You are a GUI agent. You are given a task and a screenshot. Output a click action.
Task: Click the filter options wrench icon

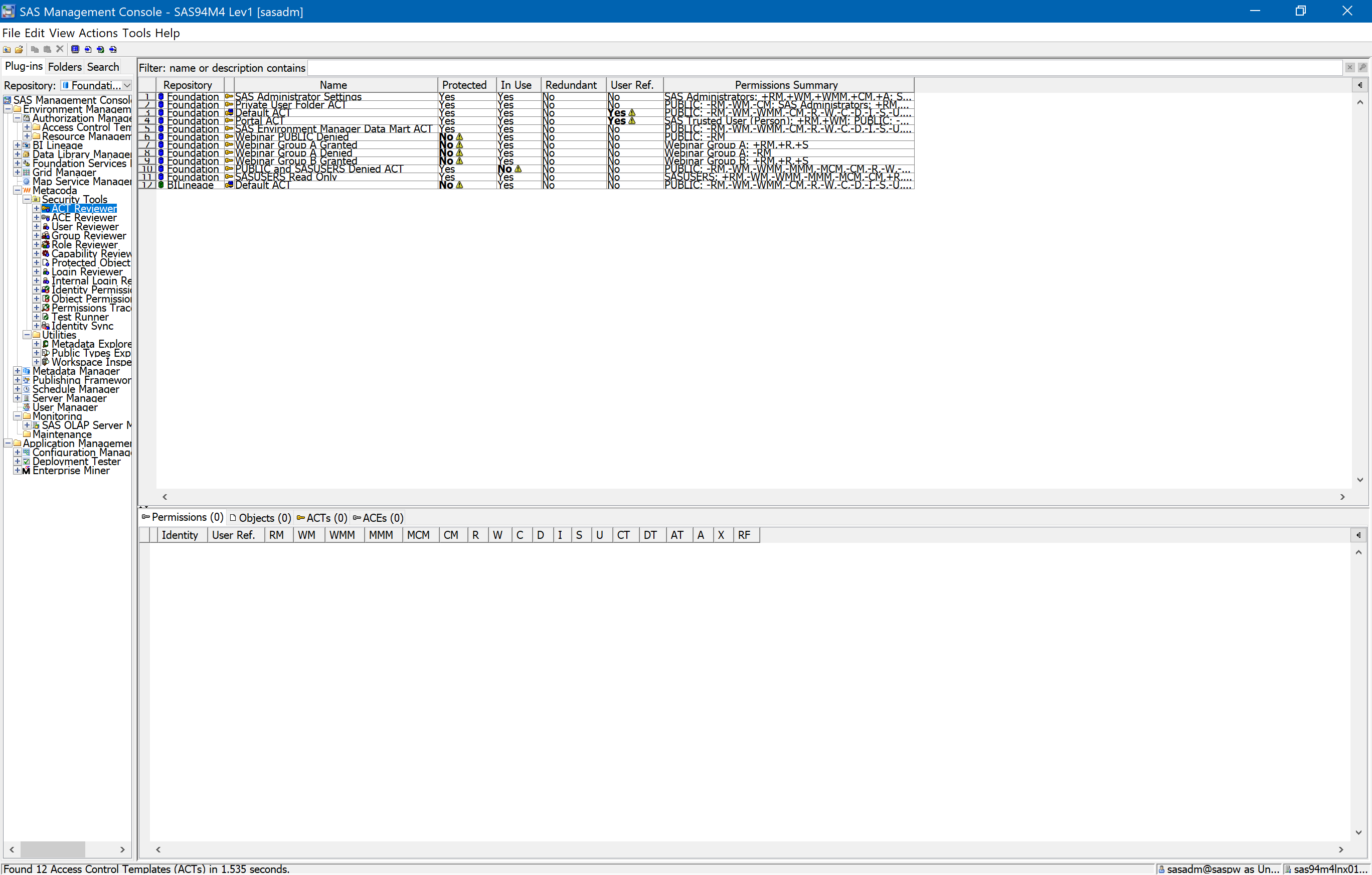point(1362,68)
